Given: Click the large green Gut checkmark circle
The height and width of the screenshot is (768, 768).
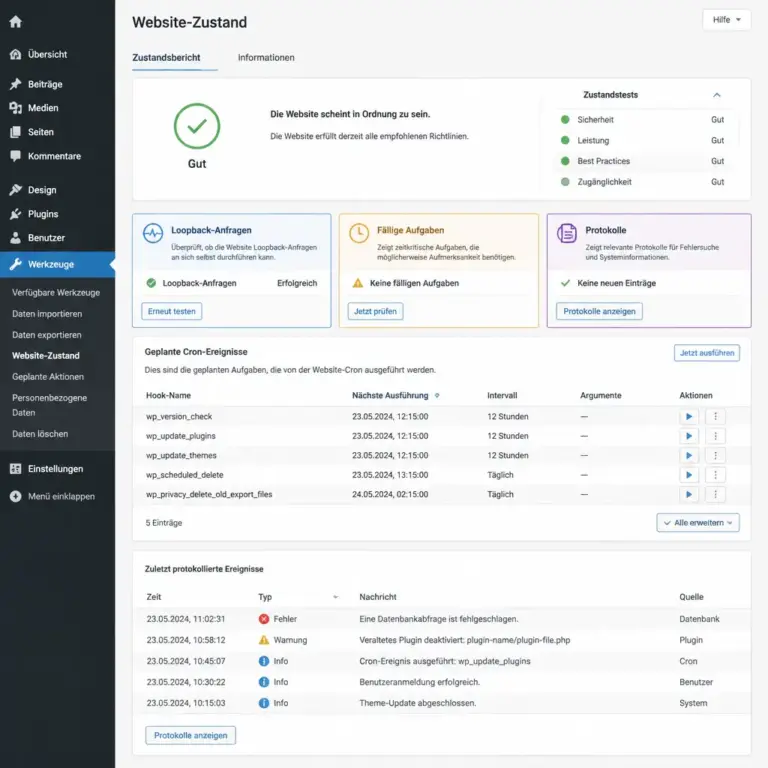Looking at the screenshot, I should (x=197, y=126).
